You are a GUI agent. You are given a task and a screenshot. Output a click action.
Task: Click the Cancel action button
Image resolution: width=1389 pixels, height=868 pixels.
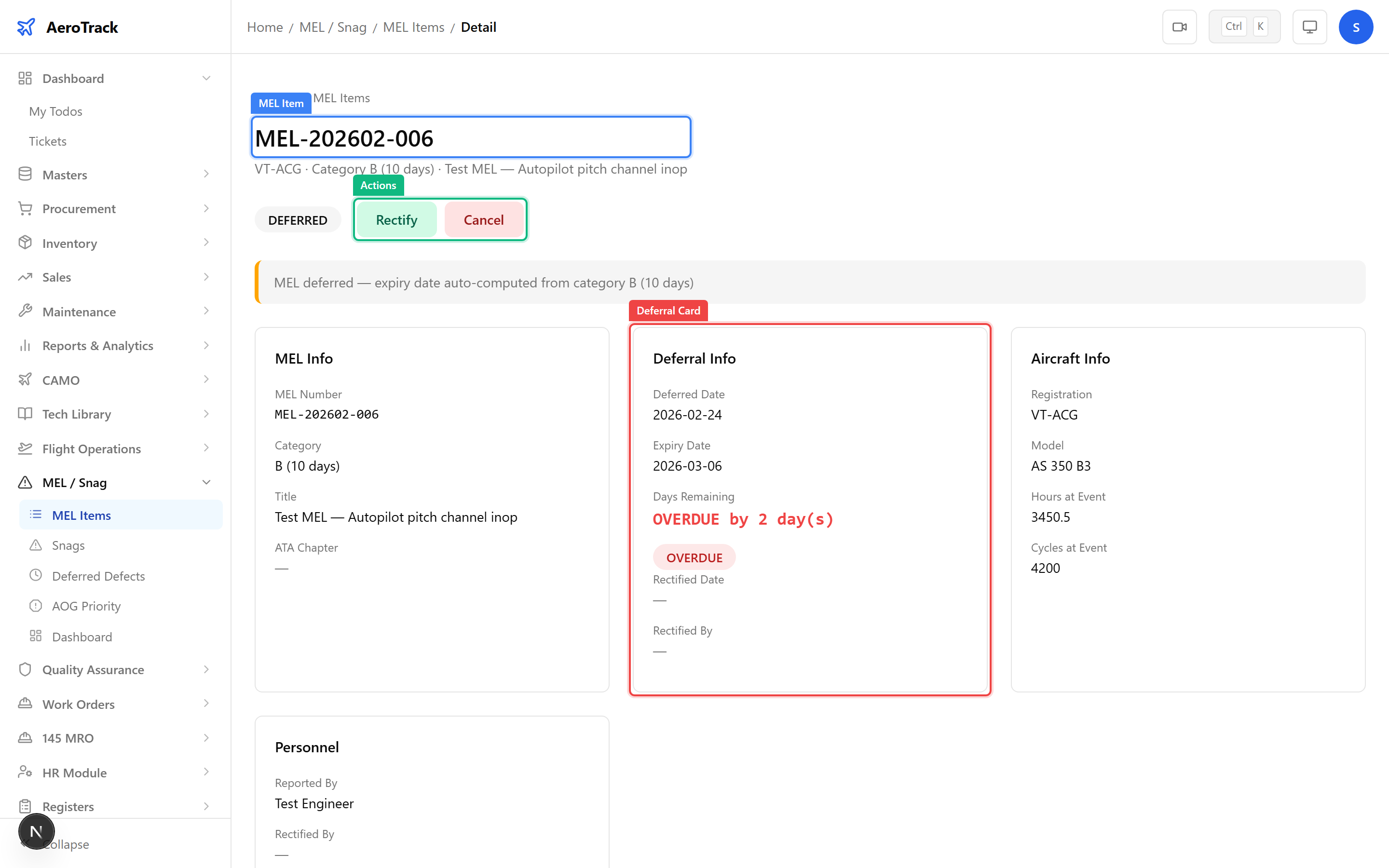[x=483, y=219]
